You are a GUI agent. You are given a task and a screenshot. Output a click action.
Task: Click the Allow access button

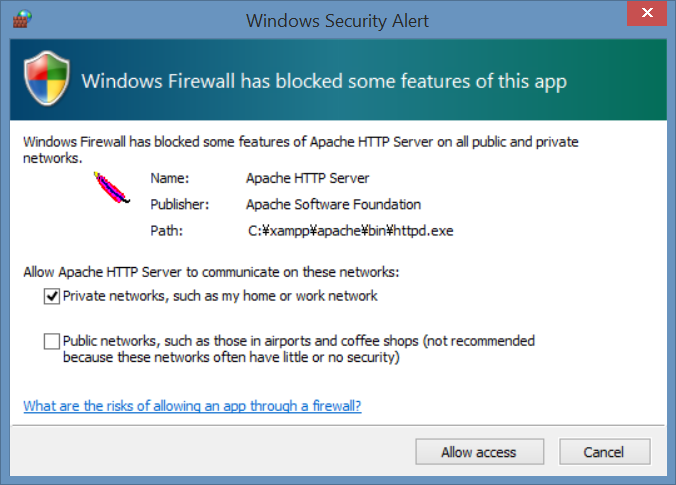point(479,452)
